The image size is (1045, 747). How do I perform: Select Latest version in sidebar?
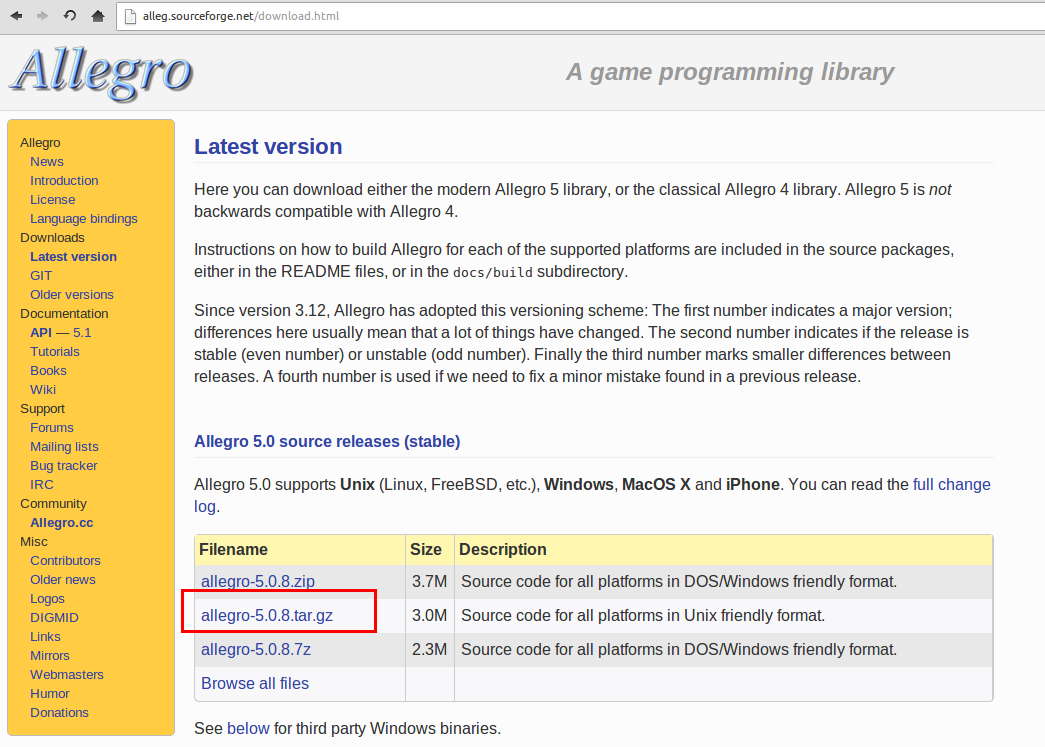point(73,257)
